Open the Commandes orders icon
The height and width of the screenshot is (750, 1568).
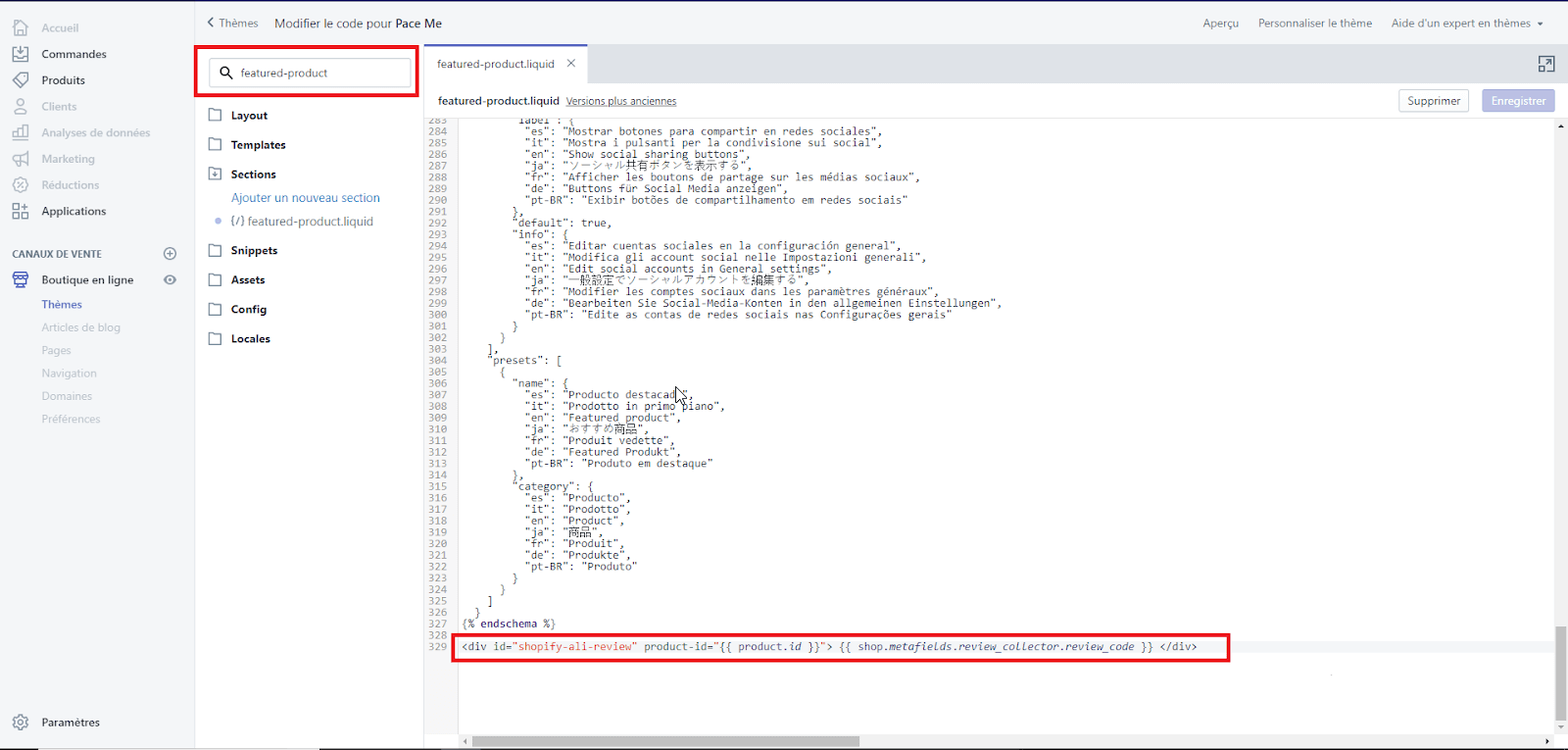[21, 54]
